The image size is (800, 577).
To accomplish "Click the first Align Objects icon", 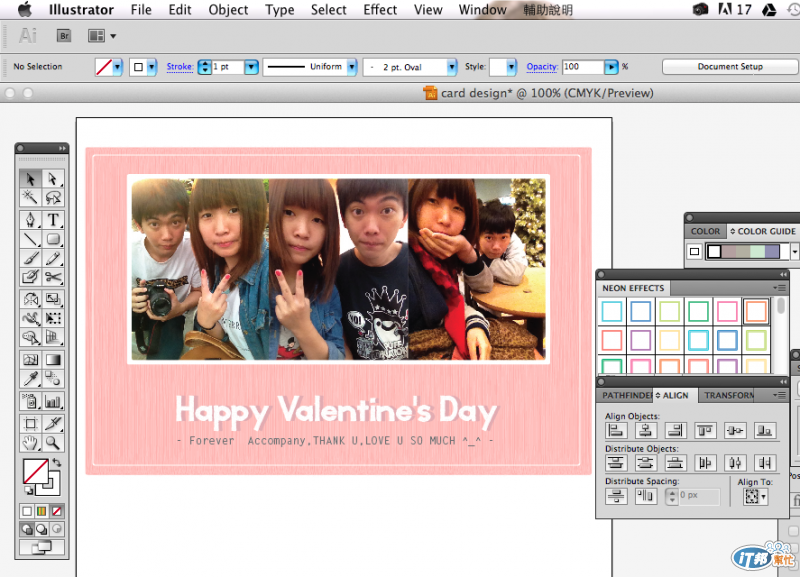I will [617, 430].
